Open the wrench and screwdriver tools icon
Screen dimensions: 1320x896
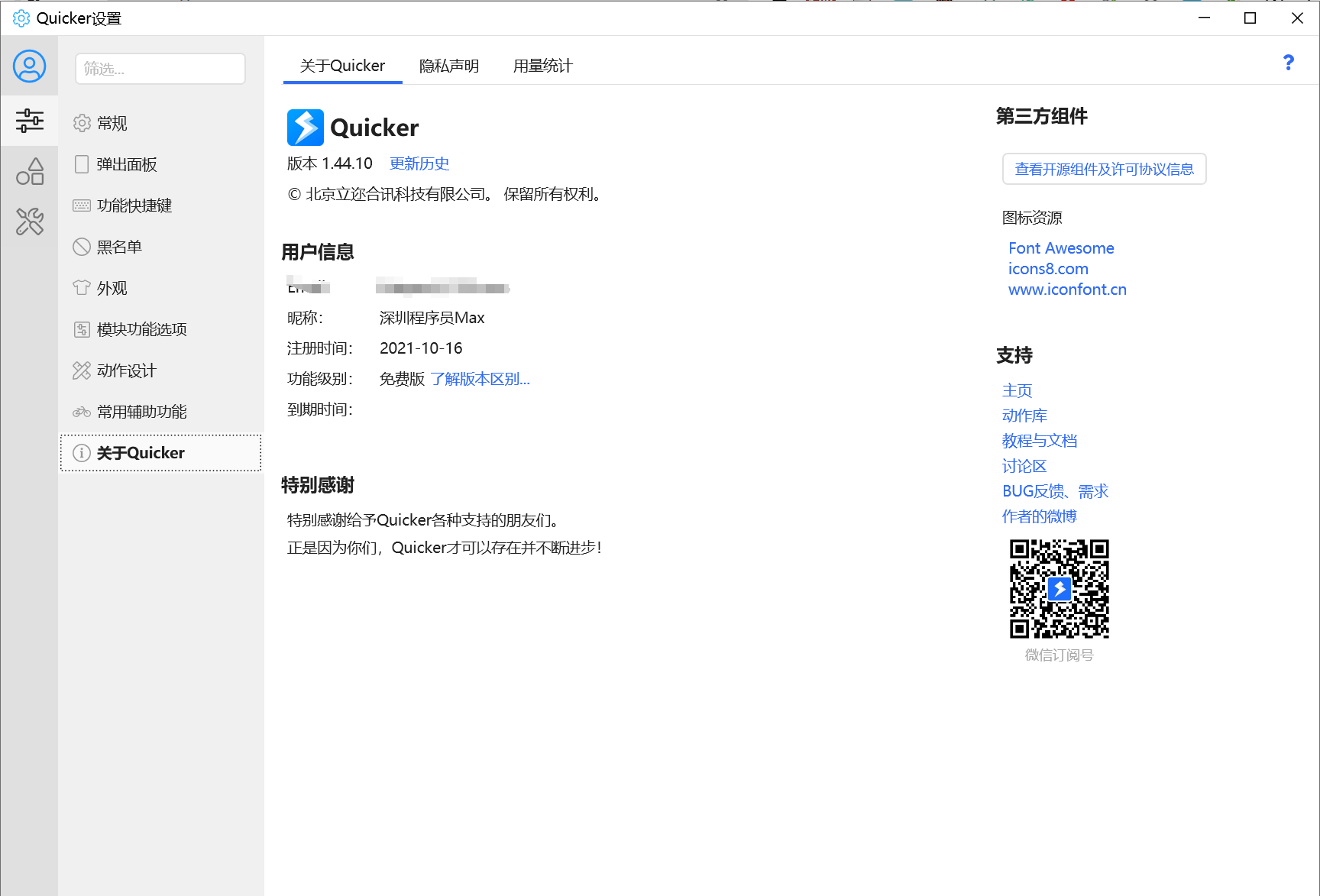pyautogui.click(x=29, y=222)
